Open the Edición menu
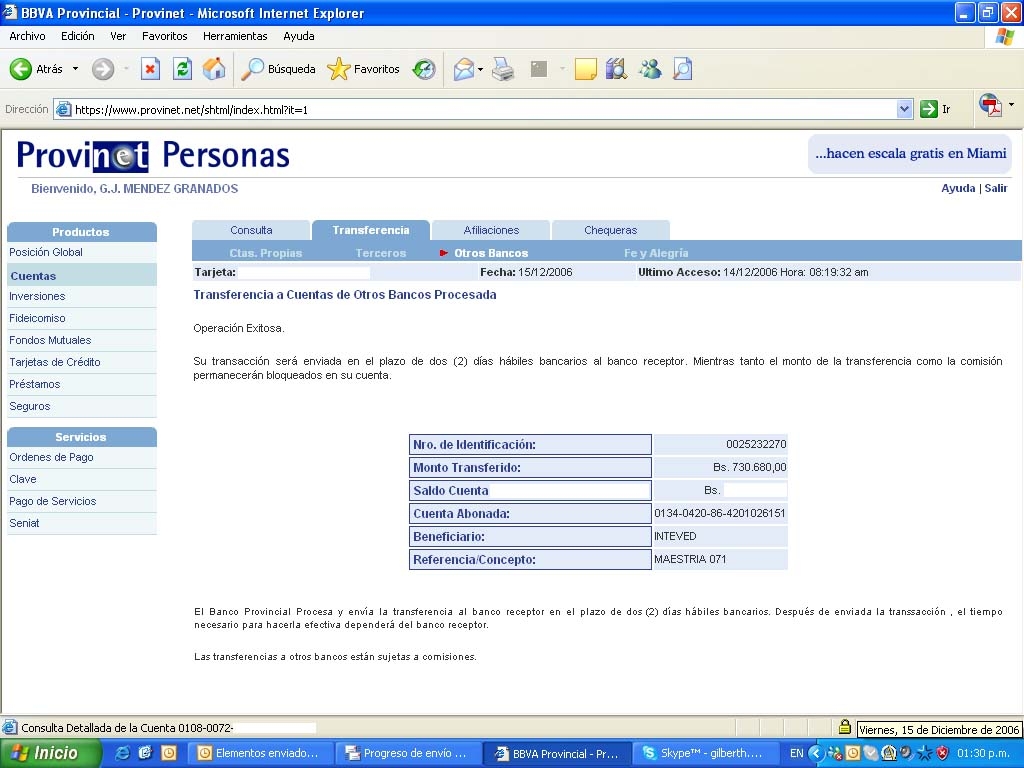The image size is (1024, 768). pyautogui.click(x=78, y=37)
